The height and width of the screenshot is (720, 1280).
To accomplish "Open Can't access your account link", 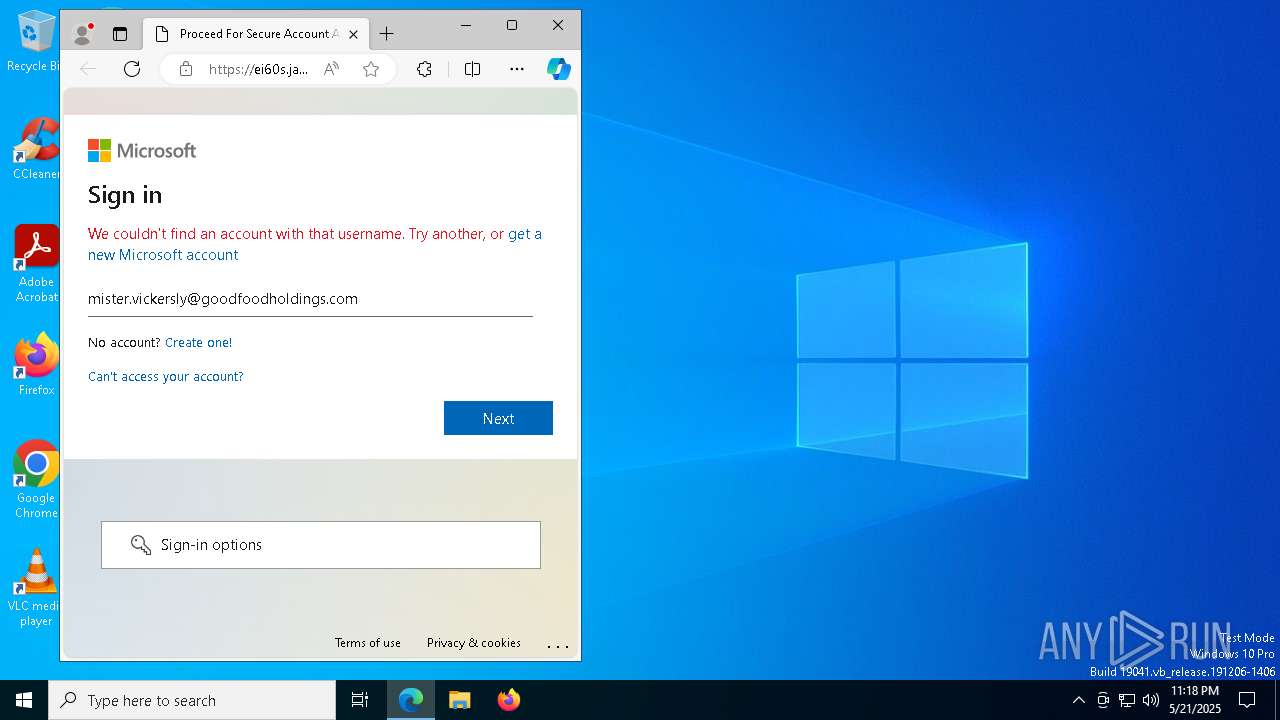I will [166, 376].
